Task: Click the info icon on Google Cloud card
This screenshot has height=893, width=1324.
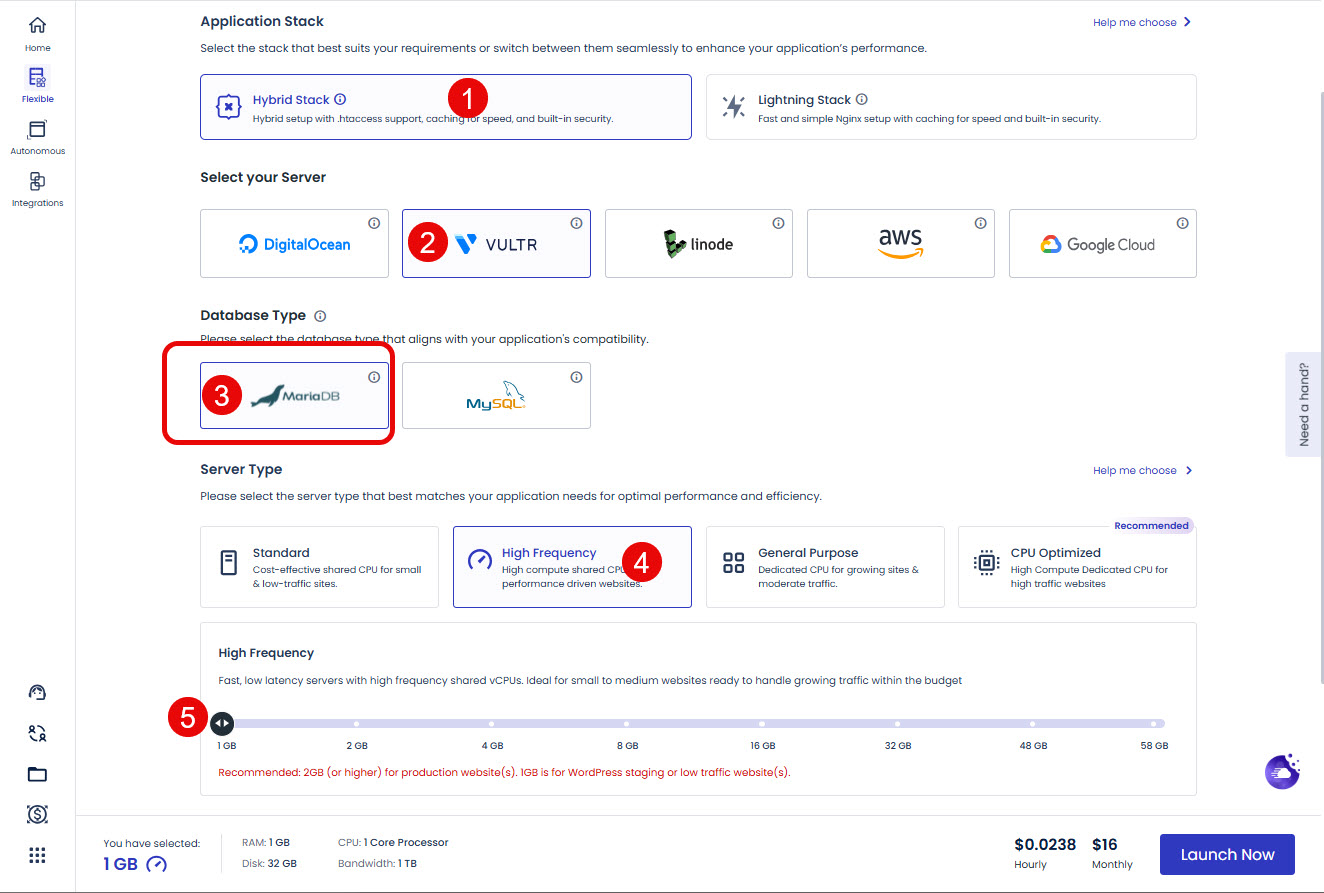Action: (x=1182, y=223)
